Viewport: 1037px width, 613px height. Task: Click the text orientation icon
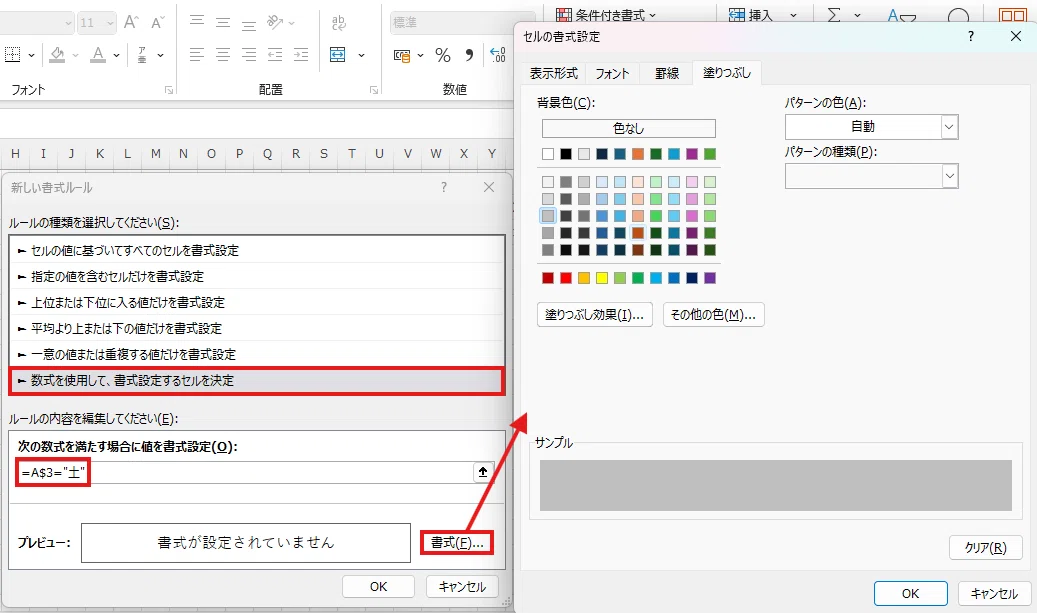275,22
